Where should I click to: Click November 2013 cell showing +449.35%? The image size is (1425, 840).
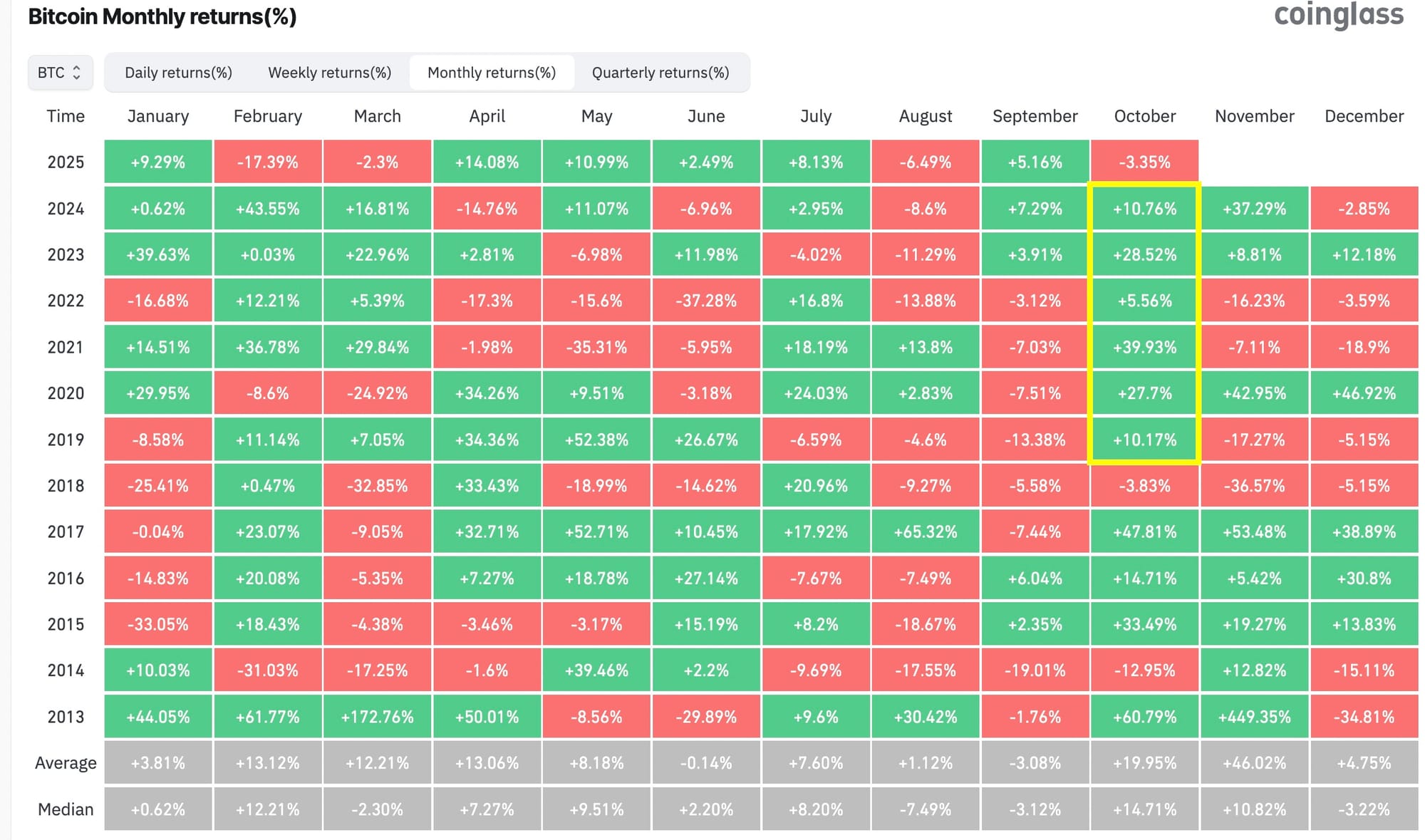pyautogui.click(x=1254, y=717)
